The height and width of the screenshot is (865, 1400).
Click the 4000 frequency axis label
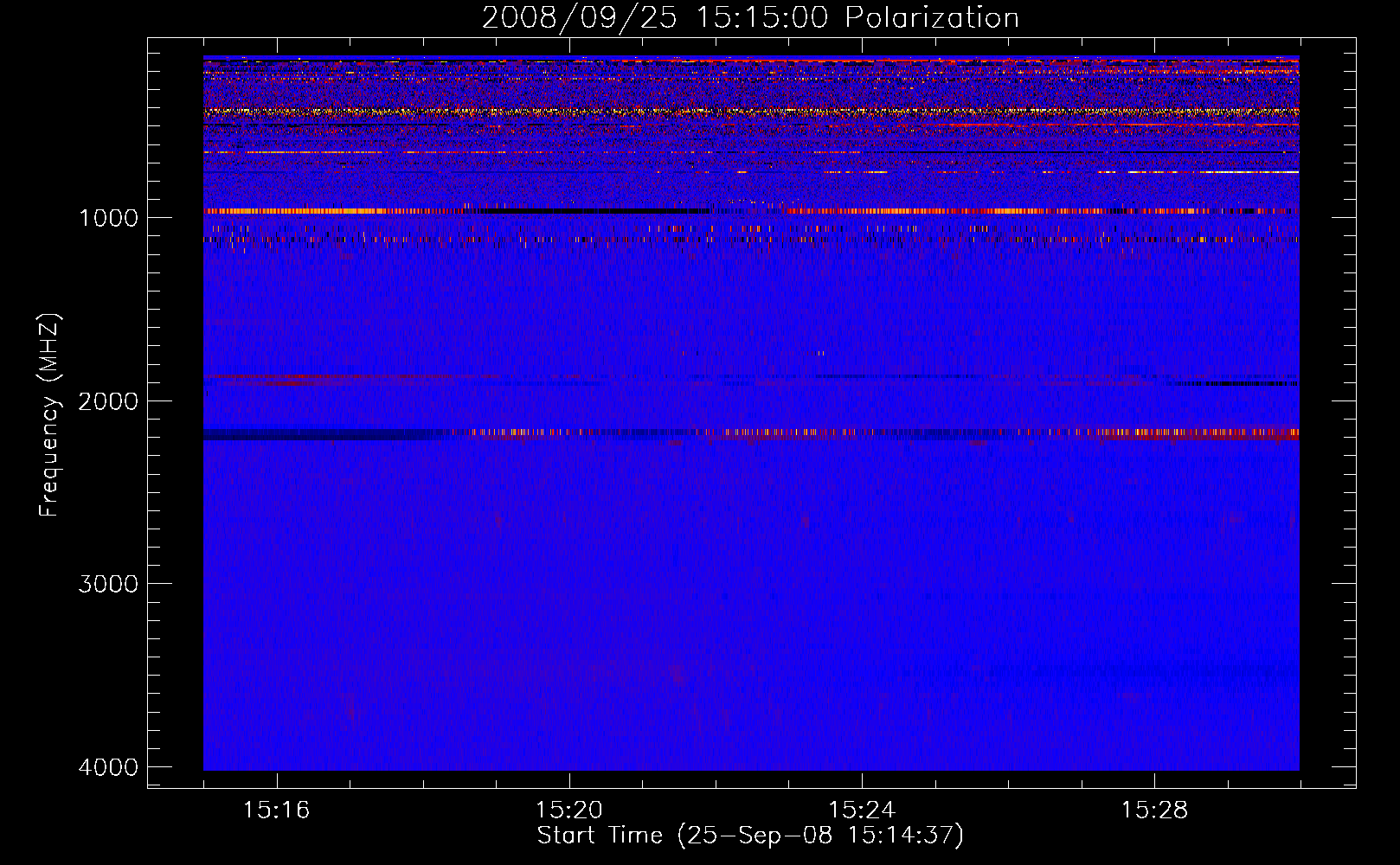pos(108,767)
